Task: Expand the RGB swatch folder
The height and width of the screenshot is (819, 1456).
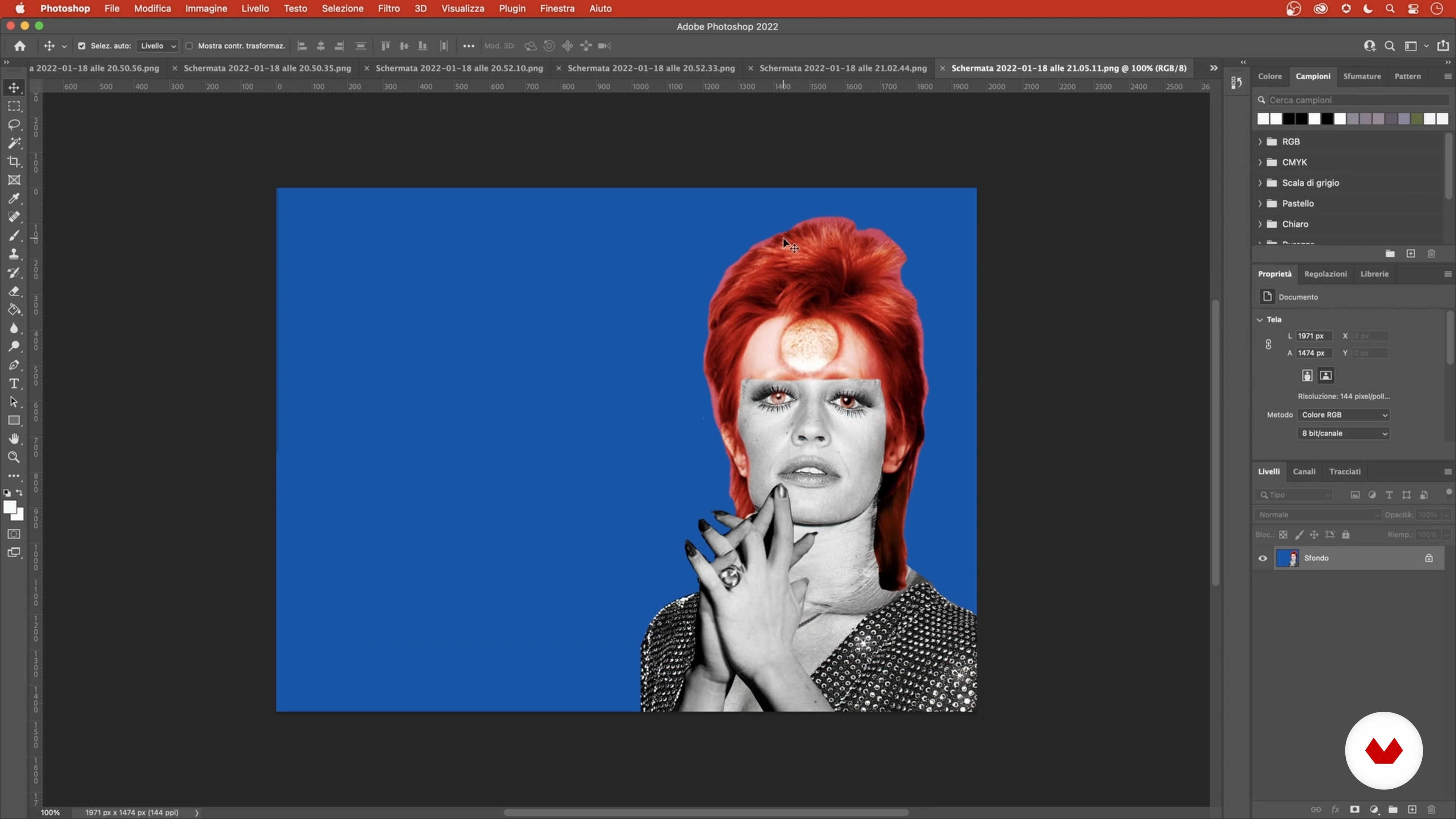Action: (x=1260, y=141)
